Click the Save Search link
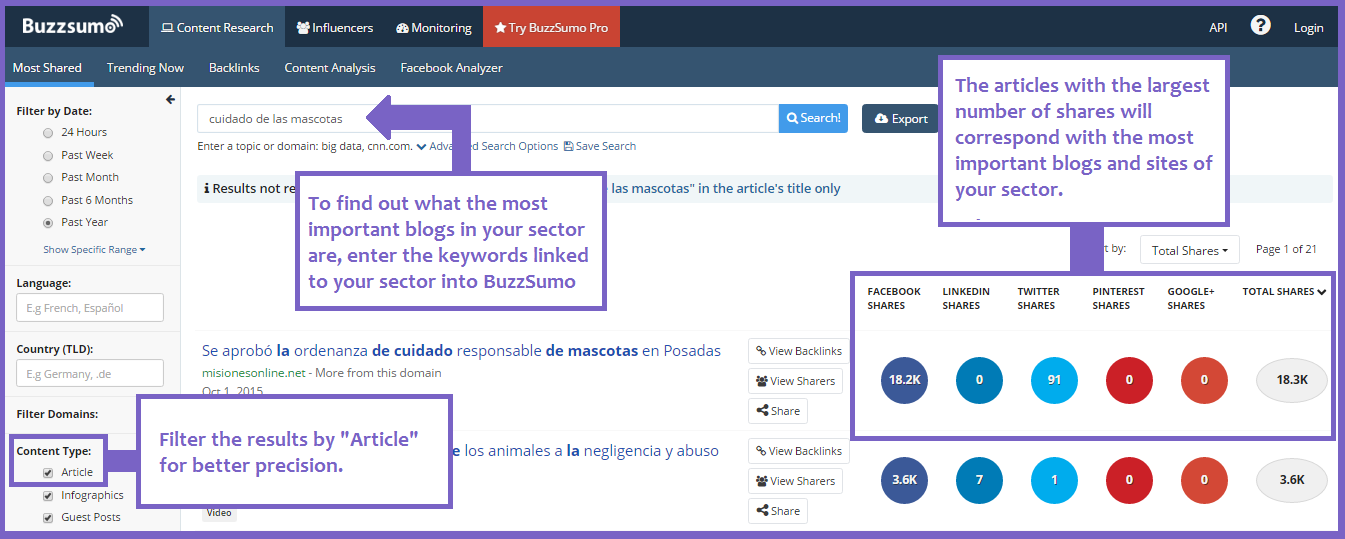Screen dimensions: 1345x539 (600, 146)
